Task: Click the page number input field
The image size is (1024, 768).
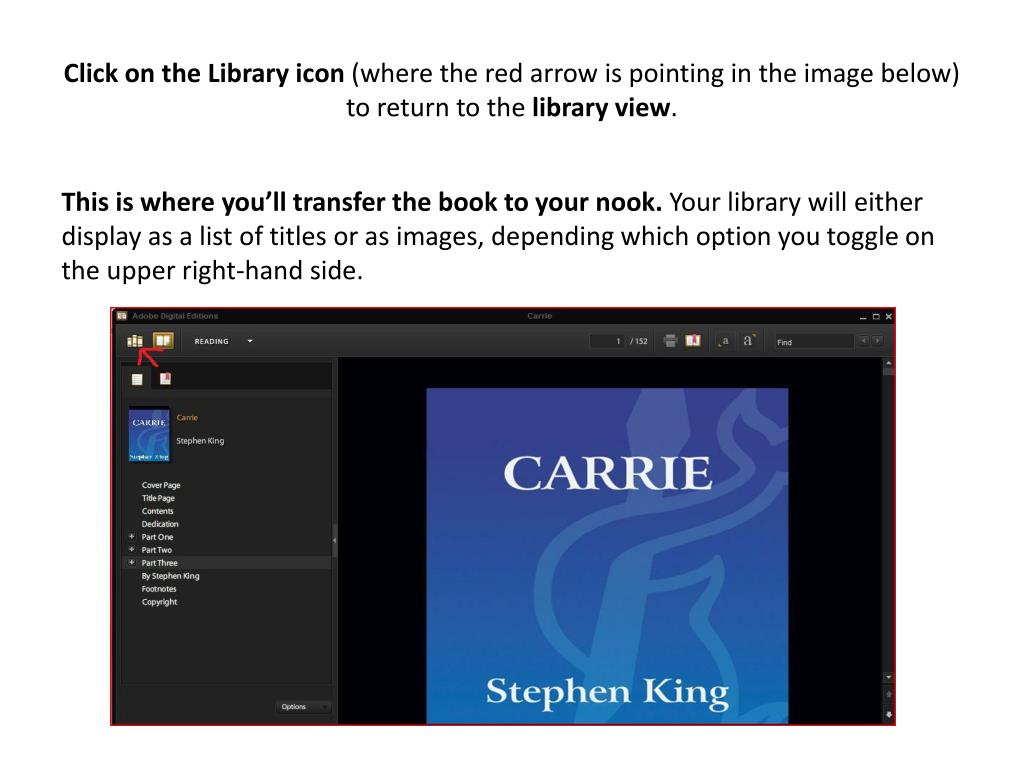Action: (x=607, y=341)
